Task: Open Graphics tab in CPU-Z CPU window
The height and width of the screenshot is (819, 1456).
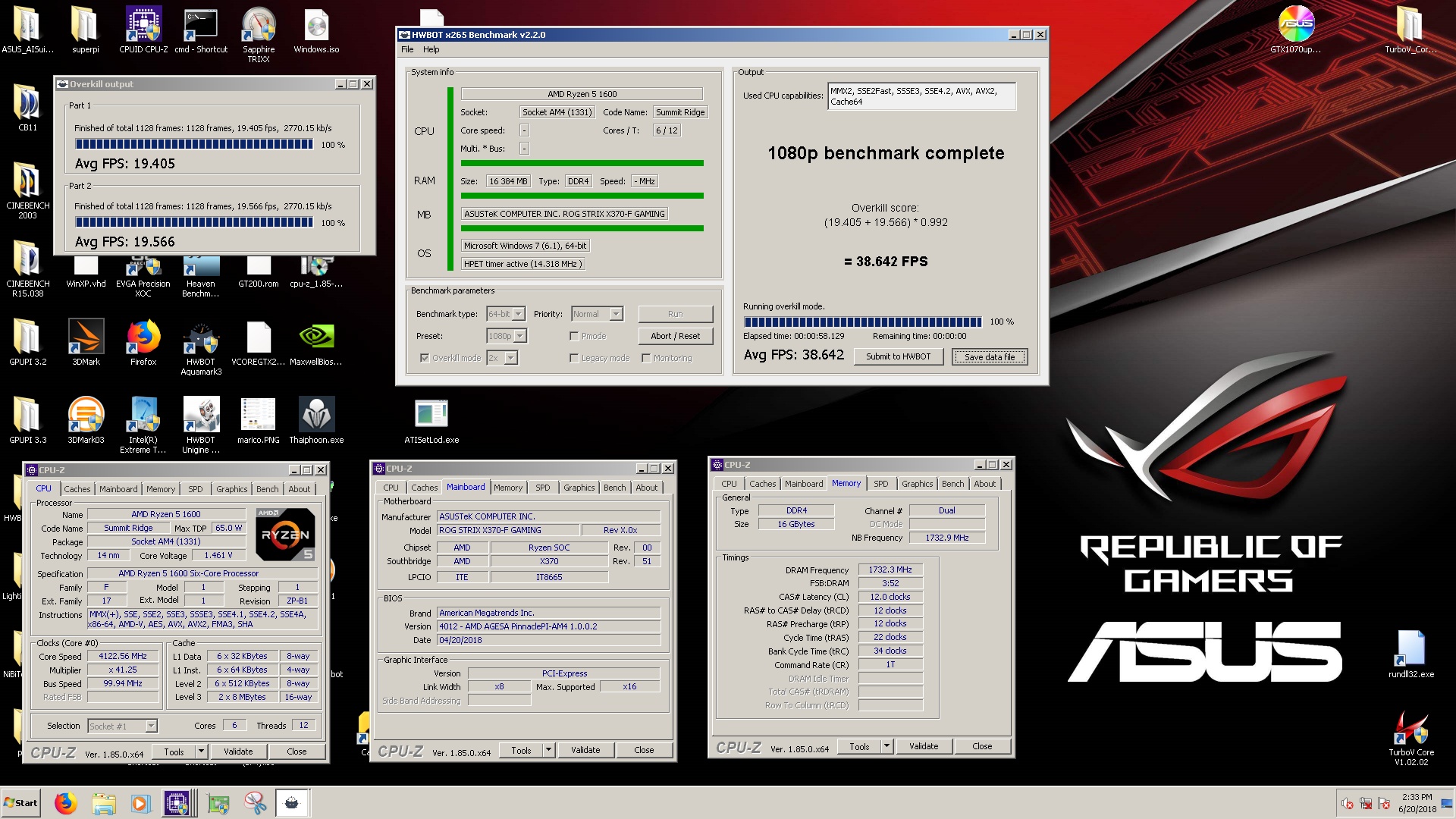Action: pos(231,489)
